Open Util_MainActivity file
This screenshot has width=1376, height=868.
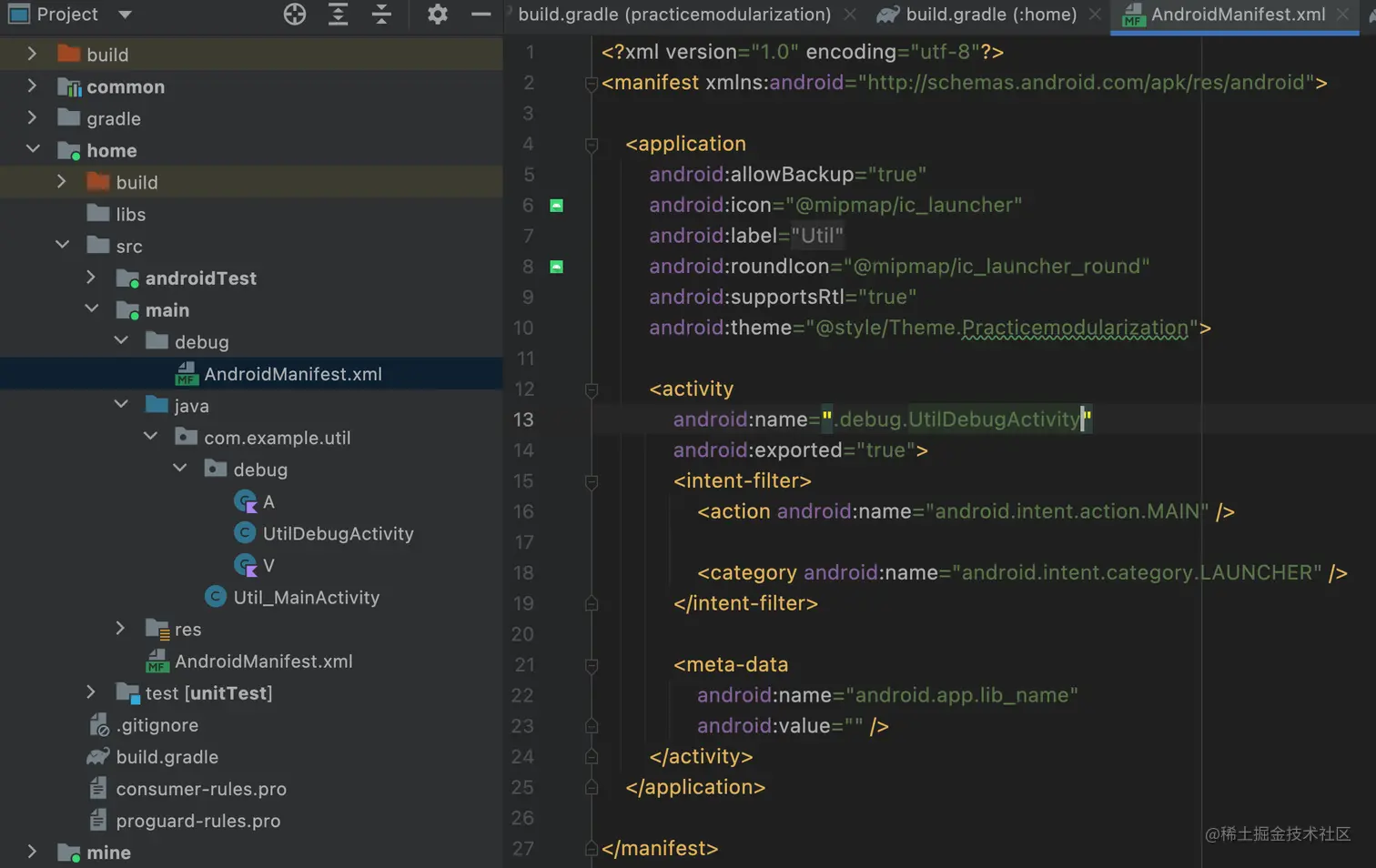tap(306, 598)
